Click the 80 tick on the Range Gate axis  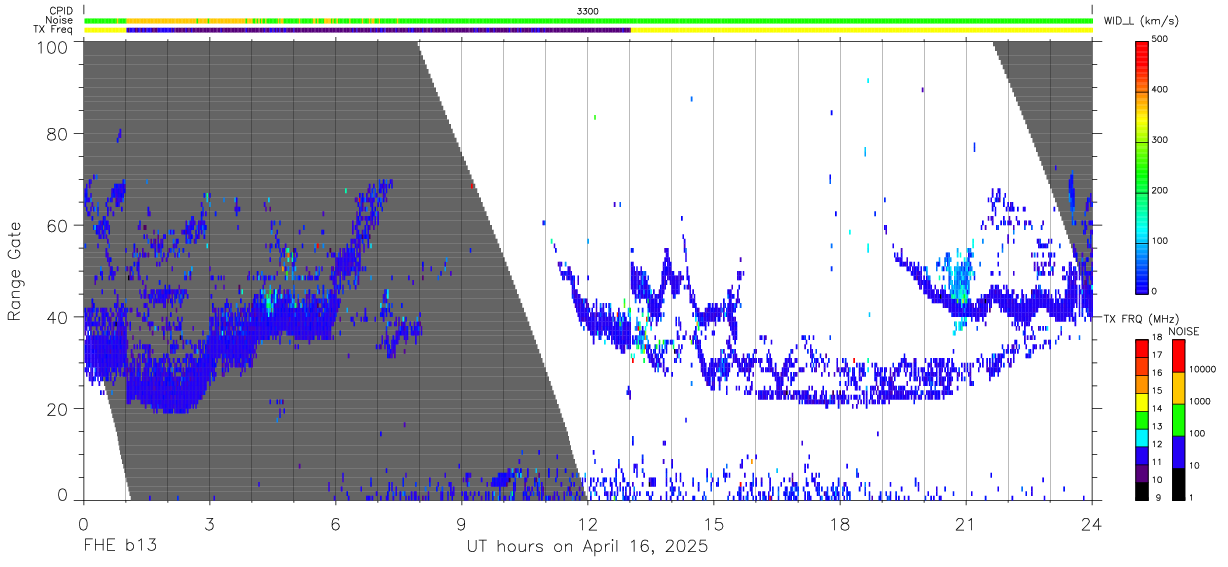point(58,134)
